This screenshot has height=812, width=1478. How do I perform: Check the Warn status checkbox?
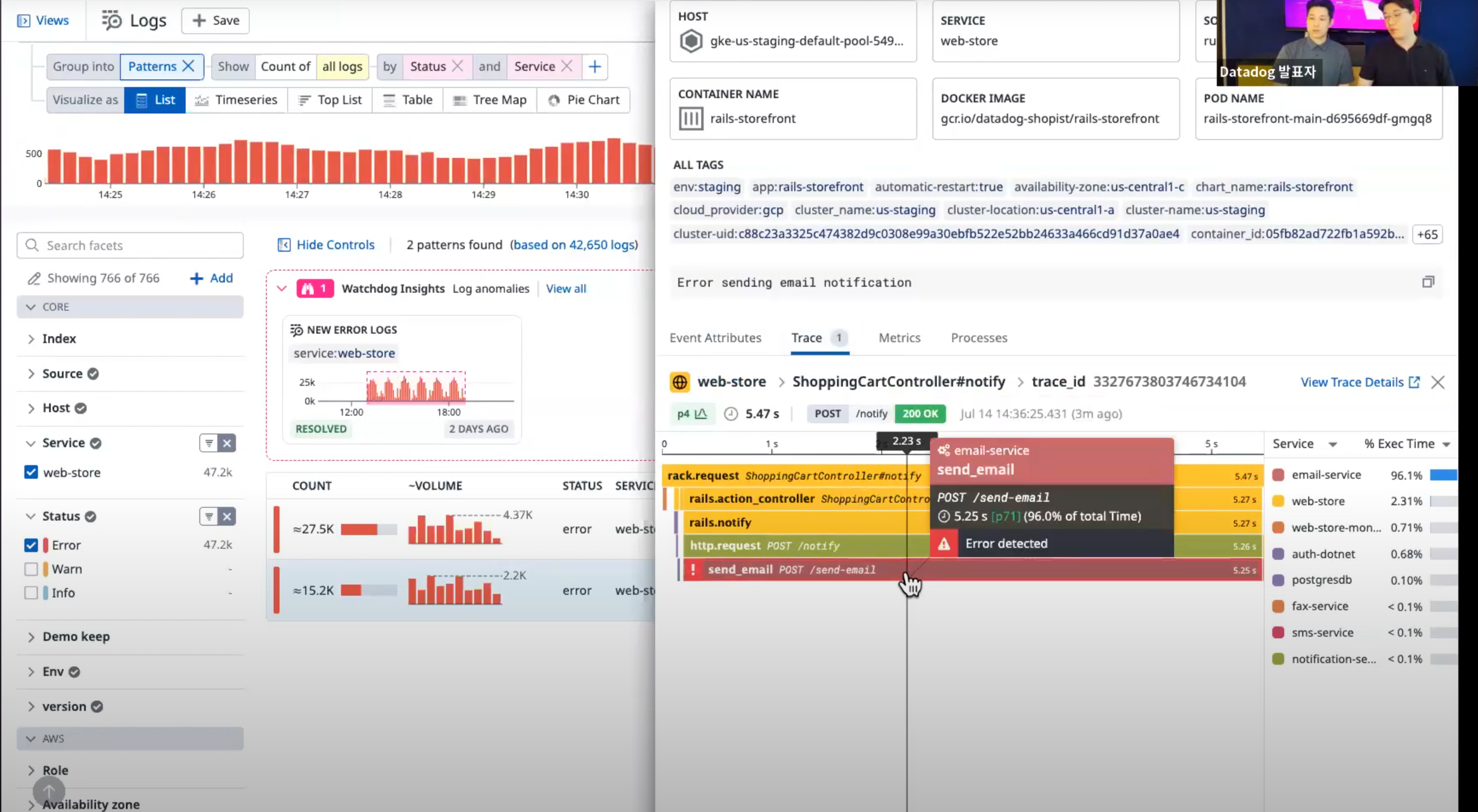31,570
